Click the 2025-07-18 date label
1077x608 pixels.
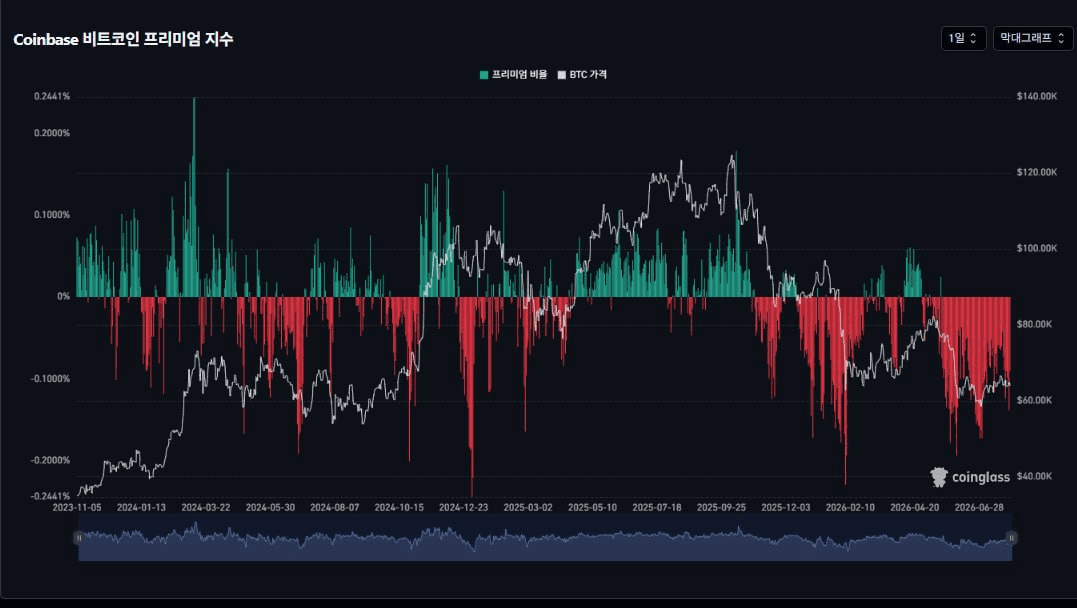click(657, 507)
